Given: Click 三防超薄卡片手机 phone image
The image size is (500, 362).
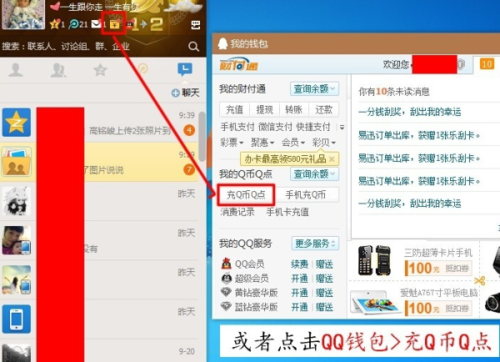Looking at the screenshot, I should pyautogui.click(x=374, y=260).
